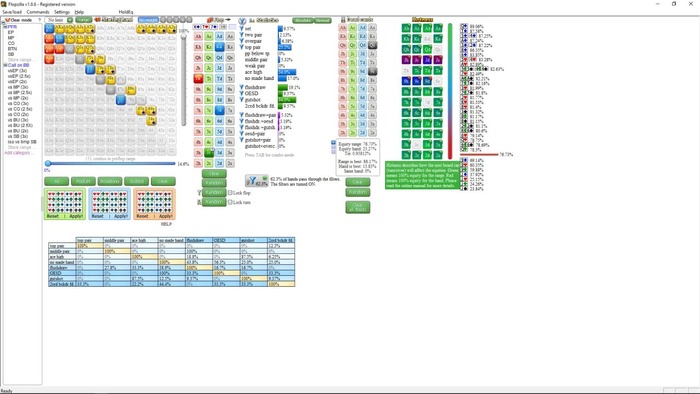
Task: Open the Commands menu
Action: point(38,12)
